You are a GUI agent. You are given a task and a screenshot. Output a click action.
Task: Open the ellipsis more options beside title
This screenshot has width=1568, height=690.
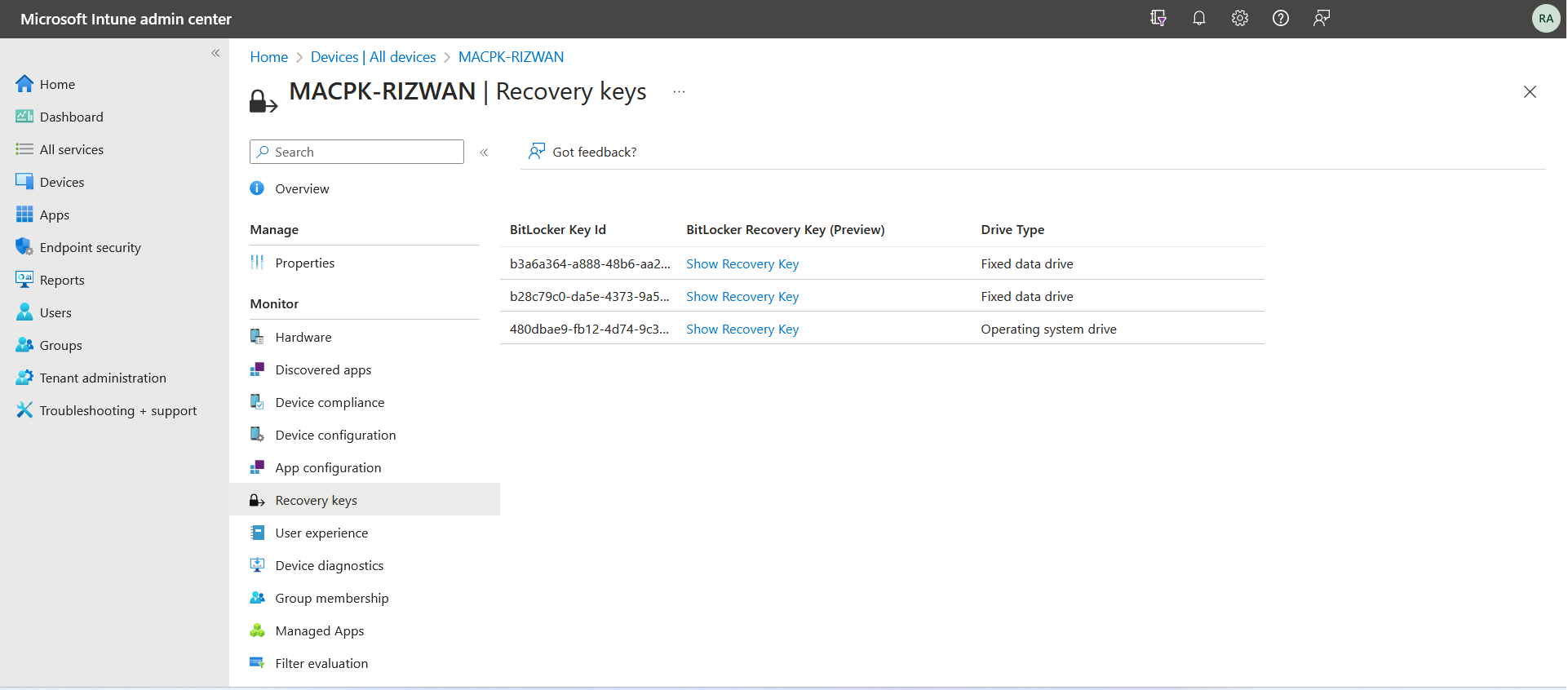tap(679, 92)
